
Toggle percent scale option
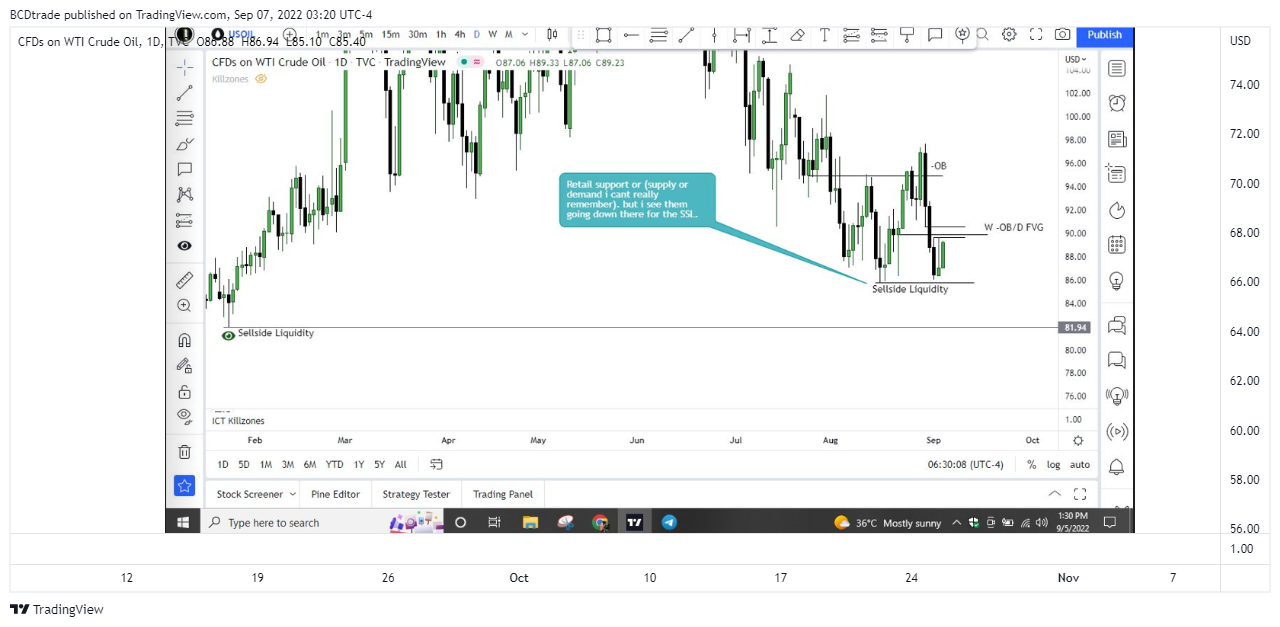click(x=1032, y=464)
